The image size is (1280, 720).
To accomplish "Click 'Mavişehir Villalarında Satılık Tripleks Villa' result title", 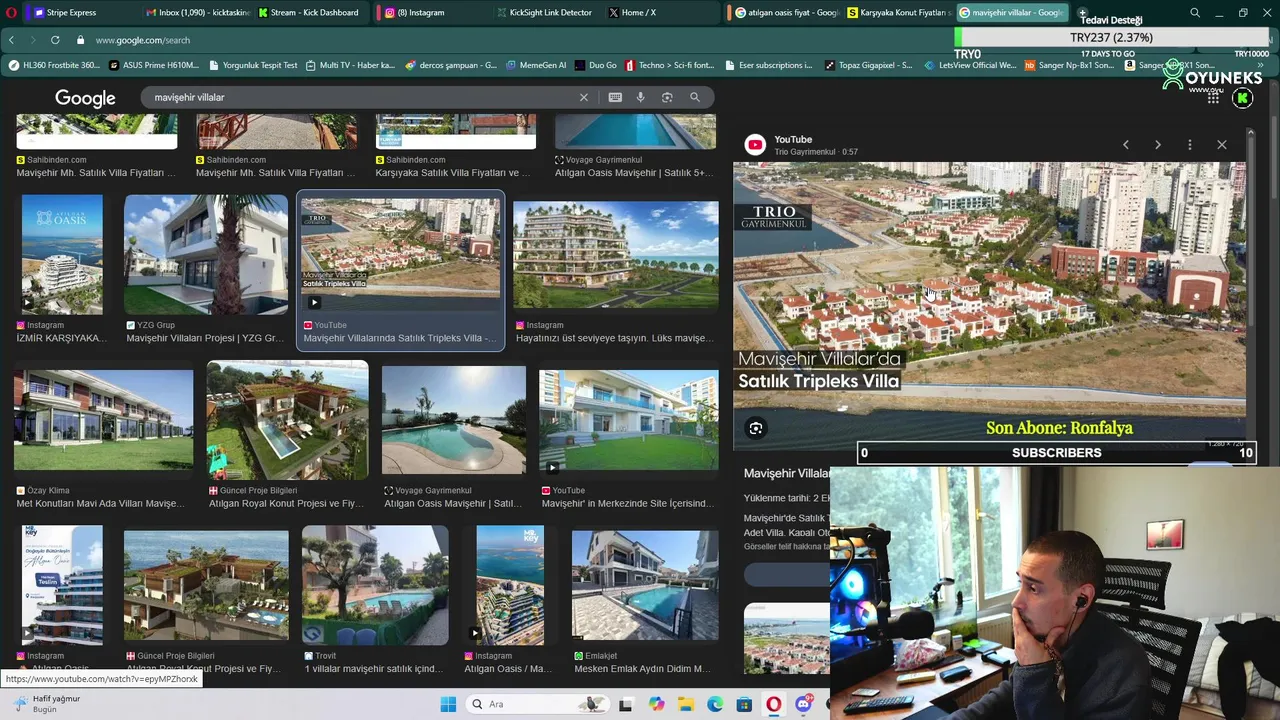I will click(400, 338).
